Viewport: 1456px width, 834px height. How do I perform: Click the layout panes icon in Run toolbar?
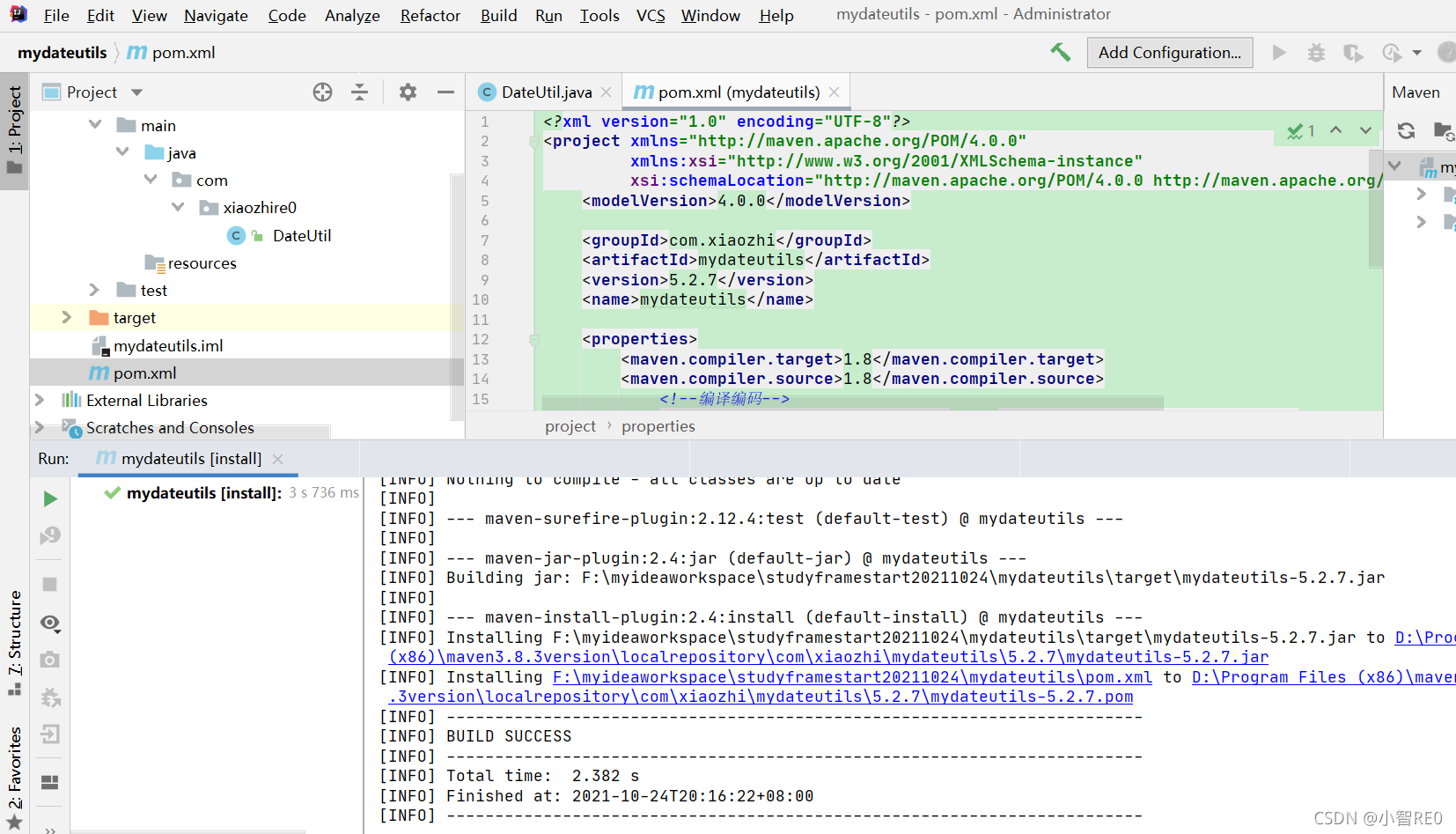[x=50, y=782]
